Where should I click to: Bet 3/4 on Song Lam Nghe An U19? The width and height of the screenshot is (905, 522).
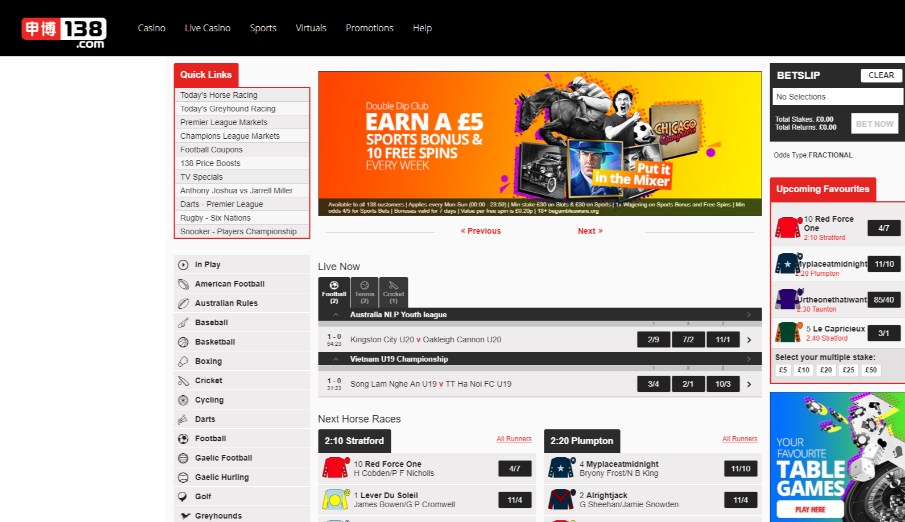coord(653,384)
